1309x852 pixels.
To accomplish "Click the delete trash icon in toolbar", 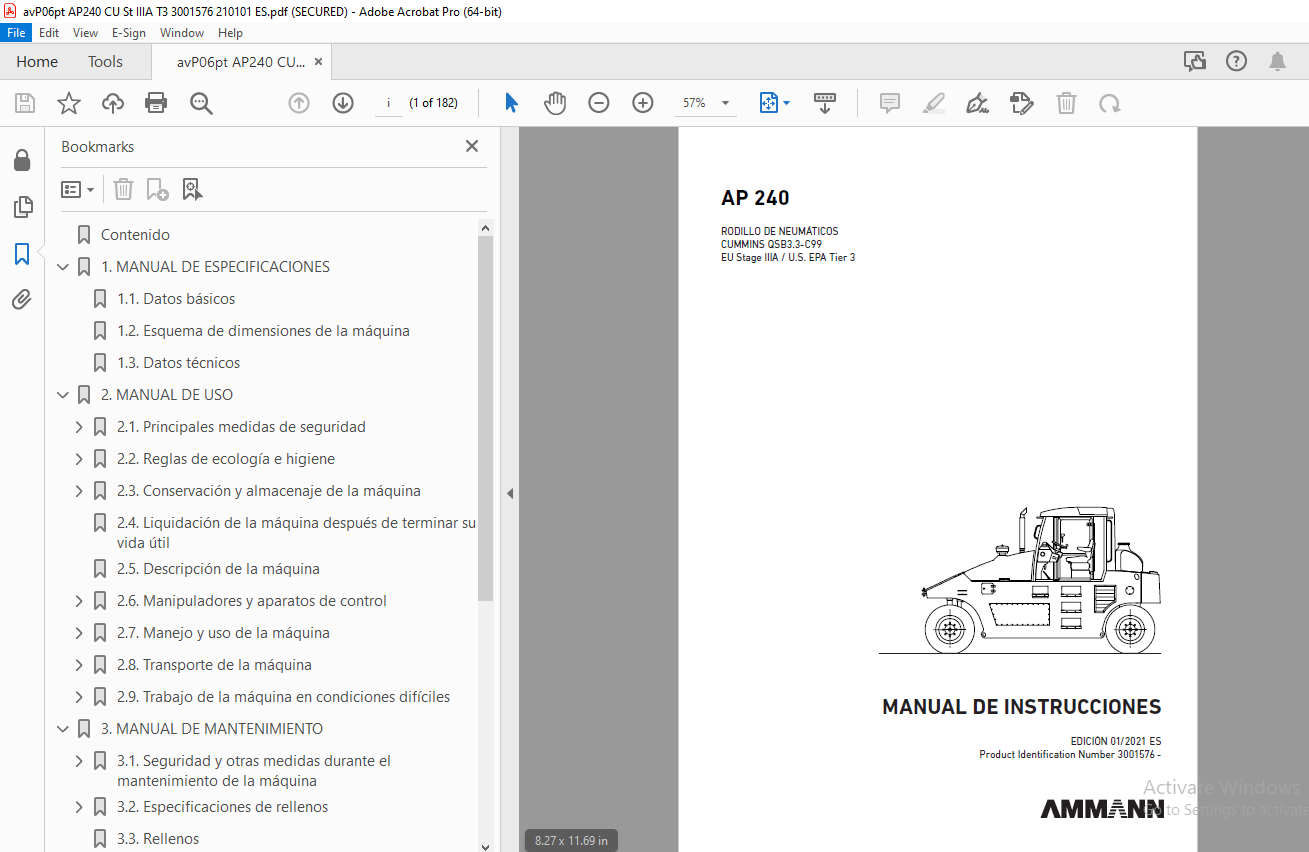I will pos(1067,103).
